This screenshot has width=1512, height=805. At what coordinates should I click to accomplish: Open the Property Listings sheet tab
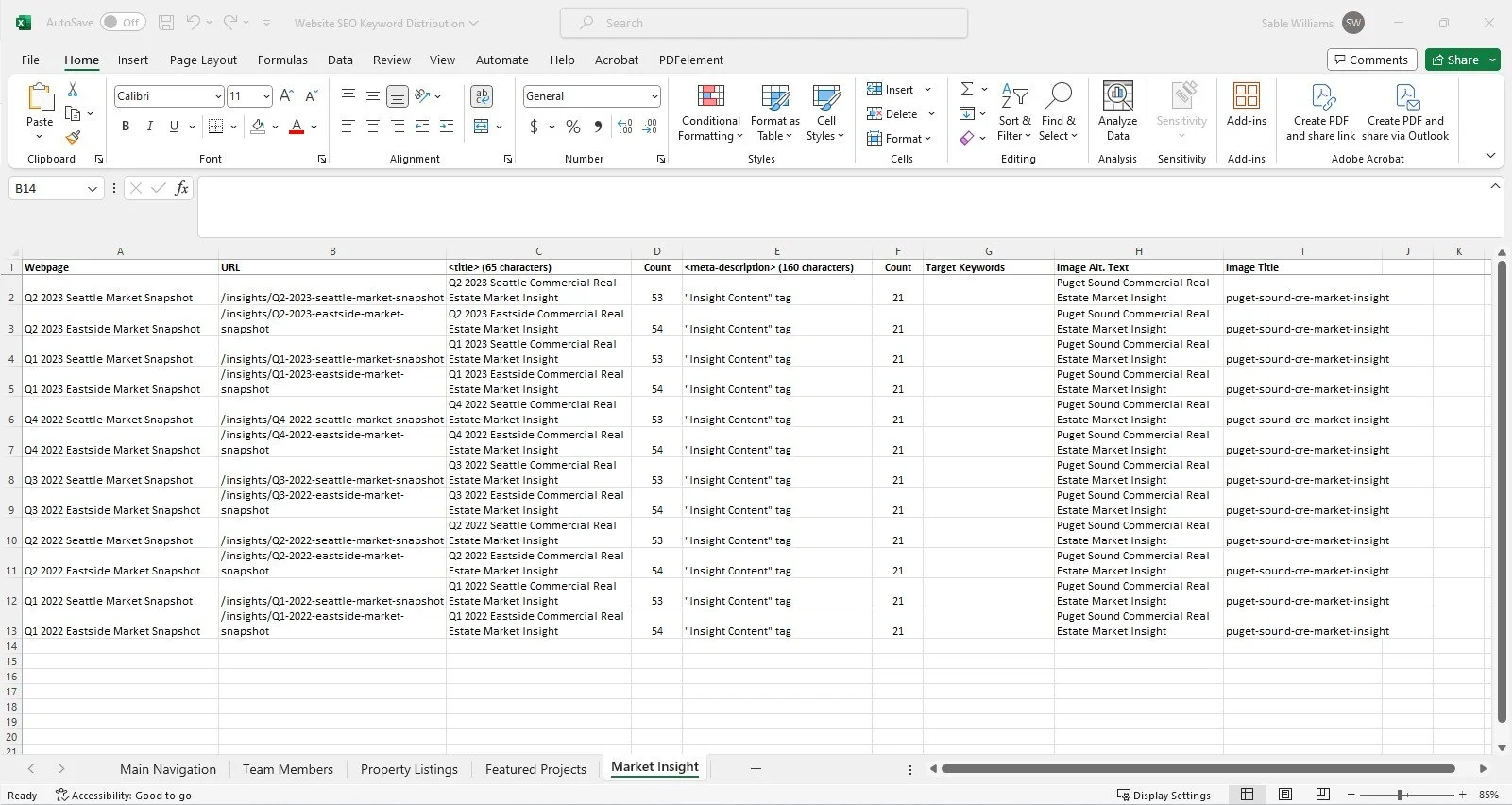[409, 769]
